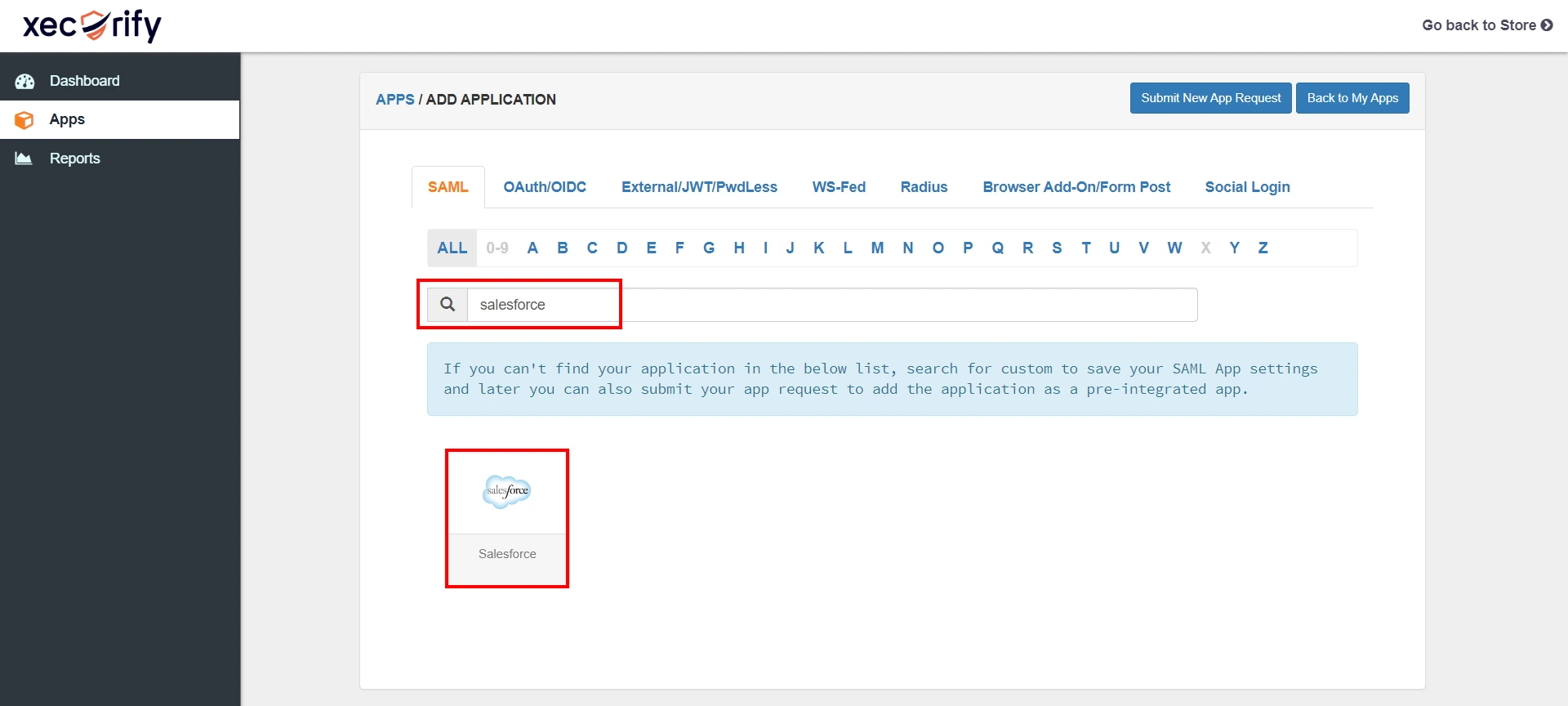Click the APPS breadcrumb link
This screenshot has height=706, width=1568.
pos(395,100)
